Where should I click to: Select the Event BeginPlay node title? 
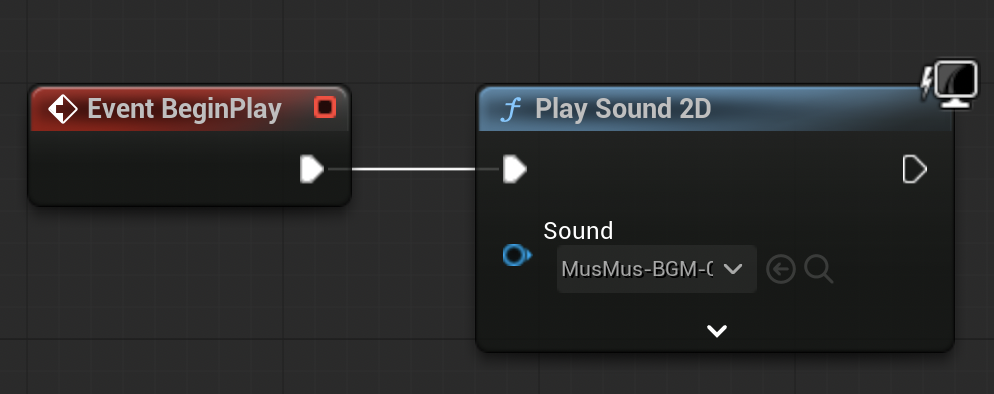tap(184, 109)
